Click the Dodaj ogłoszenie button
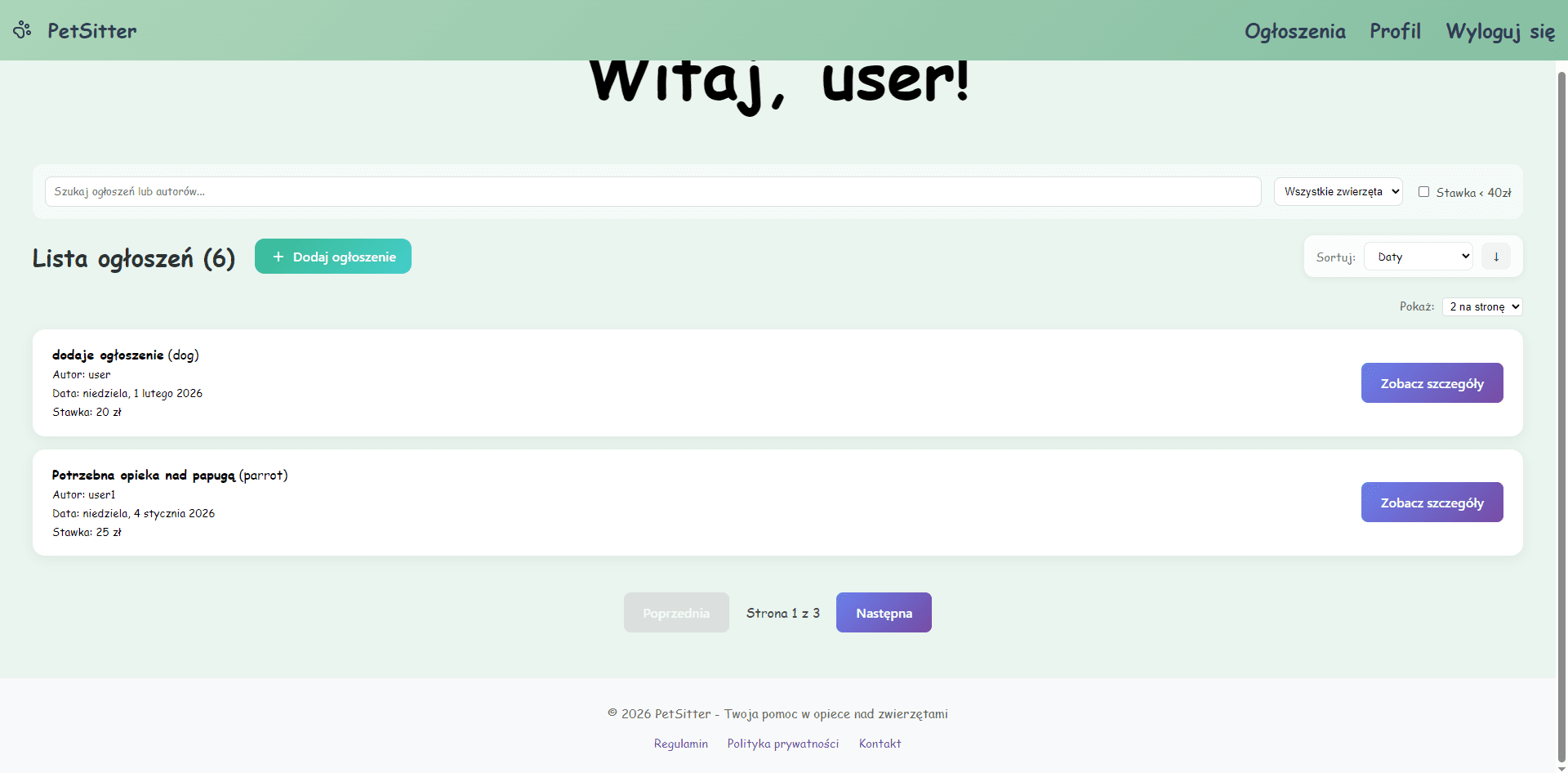This screenshot has width=1568, height=773. [333, 257]
